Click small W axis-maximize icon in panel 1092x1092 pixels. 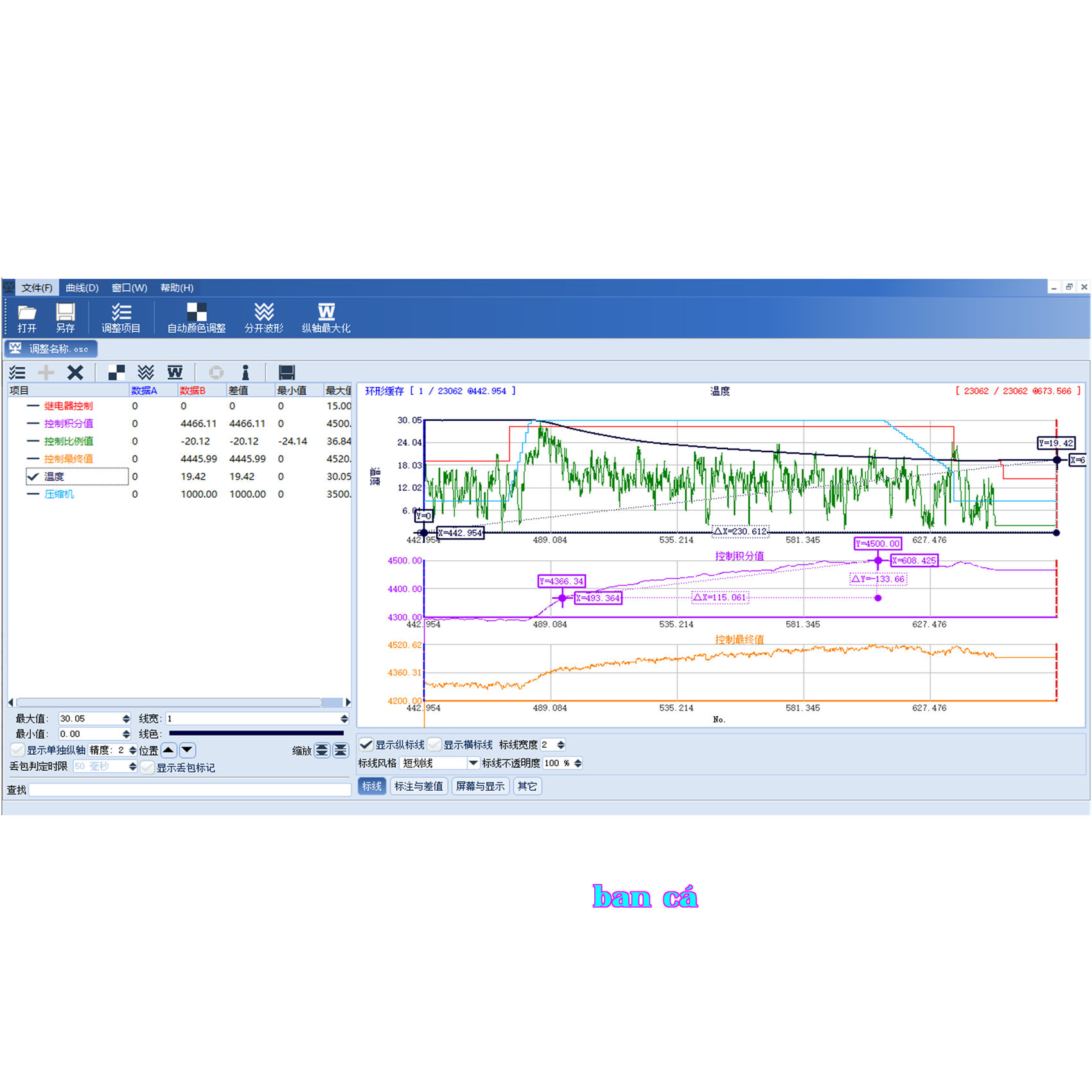click(175, 373)
